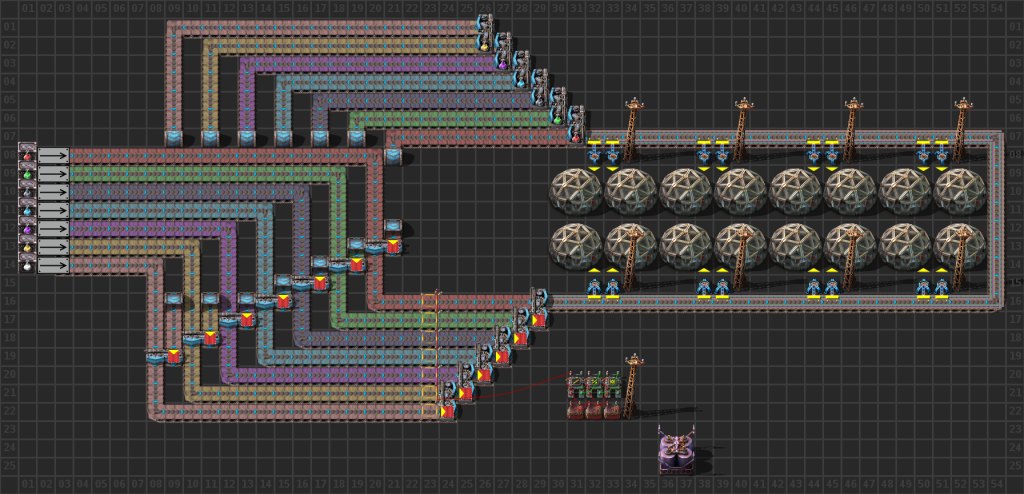Viewport: 1024px width, 494px height.
Task: Select the rightmost lab in the upper lab row
Action: pyautogui.click(x=960, y=191)
